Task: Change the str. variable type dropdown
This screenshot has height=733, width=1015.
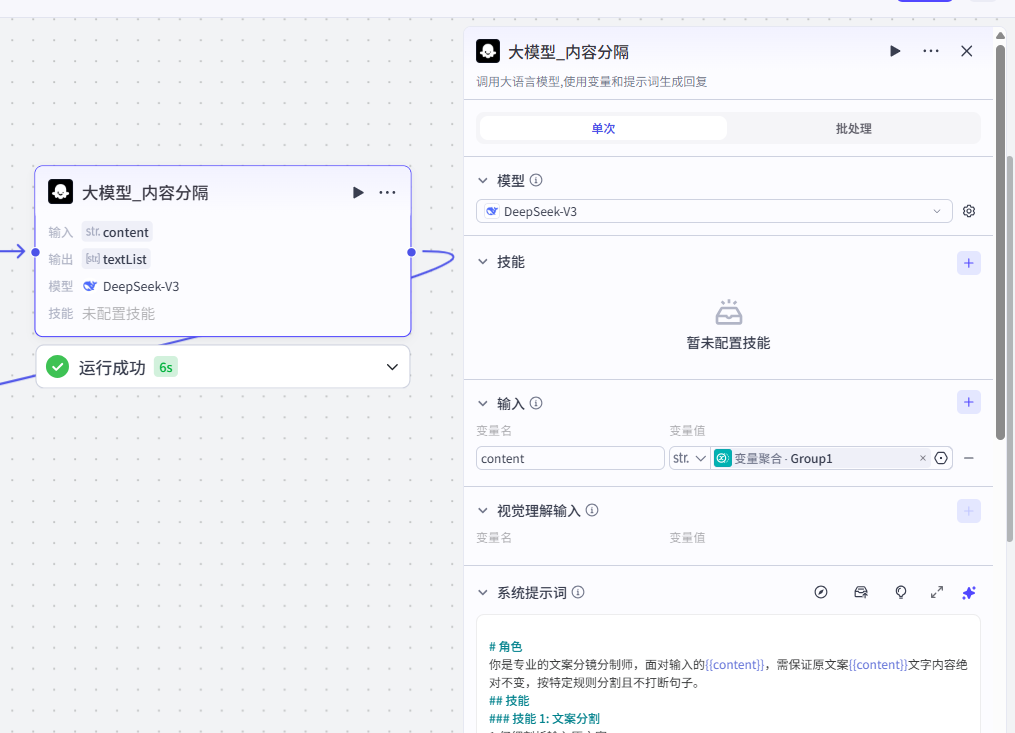Action: 689,458
